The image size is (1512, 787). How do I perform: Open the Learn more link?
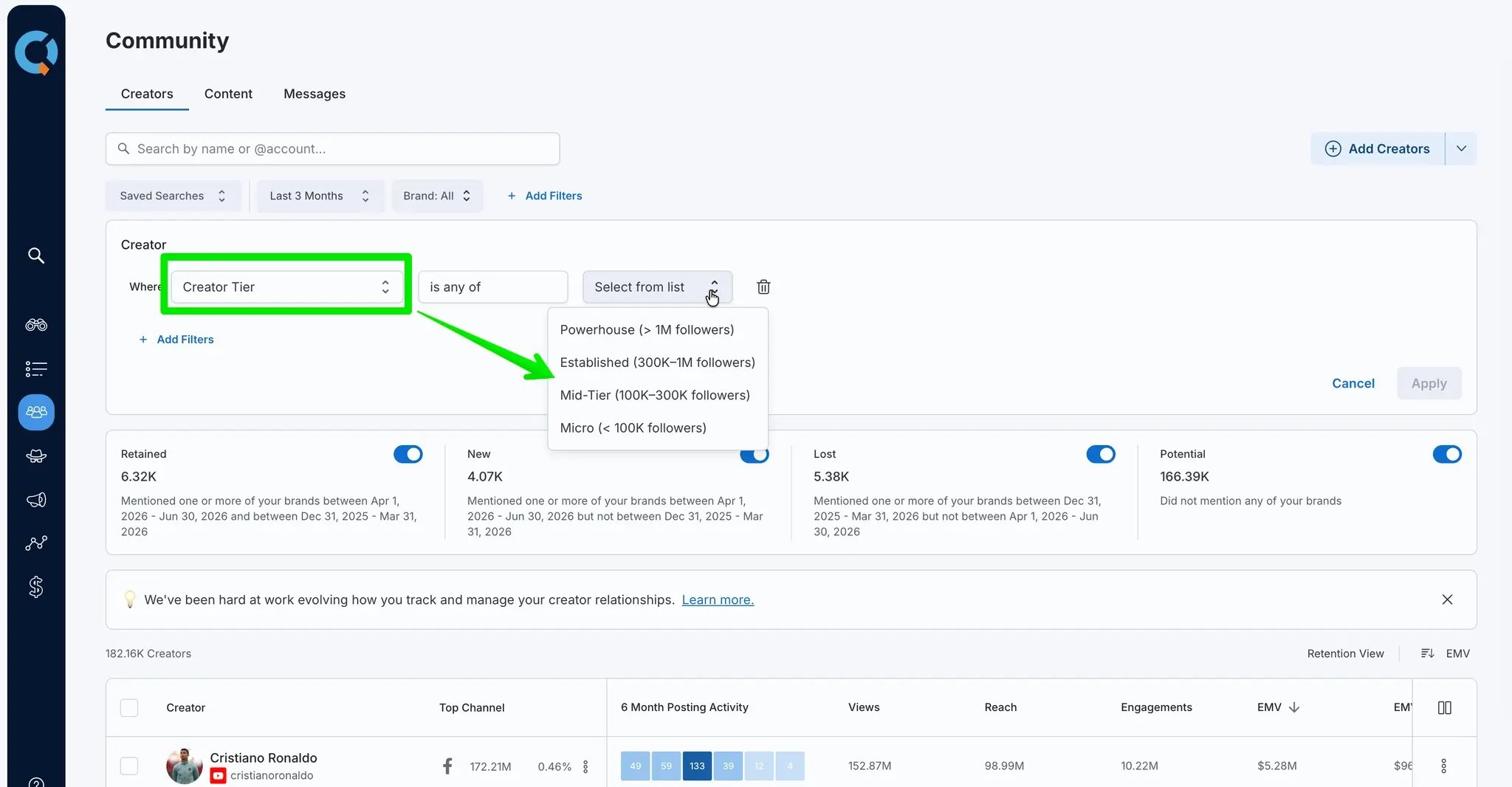[718, 599]
